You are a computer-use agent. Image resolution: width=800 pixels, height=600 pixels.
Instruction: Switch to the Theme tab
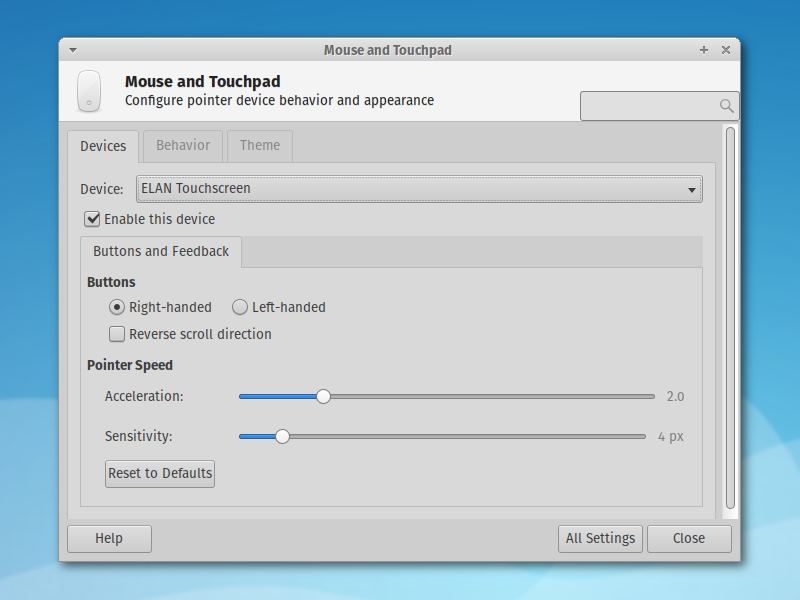pos(259,146)
